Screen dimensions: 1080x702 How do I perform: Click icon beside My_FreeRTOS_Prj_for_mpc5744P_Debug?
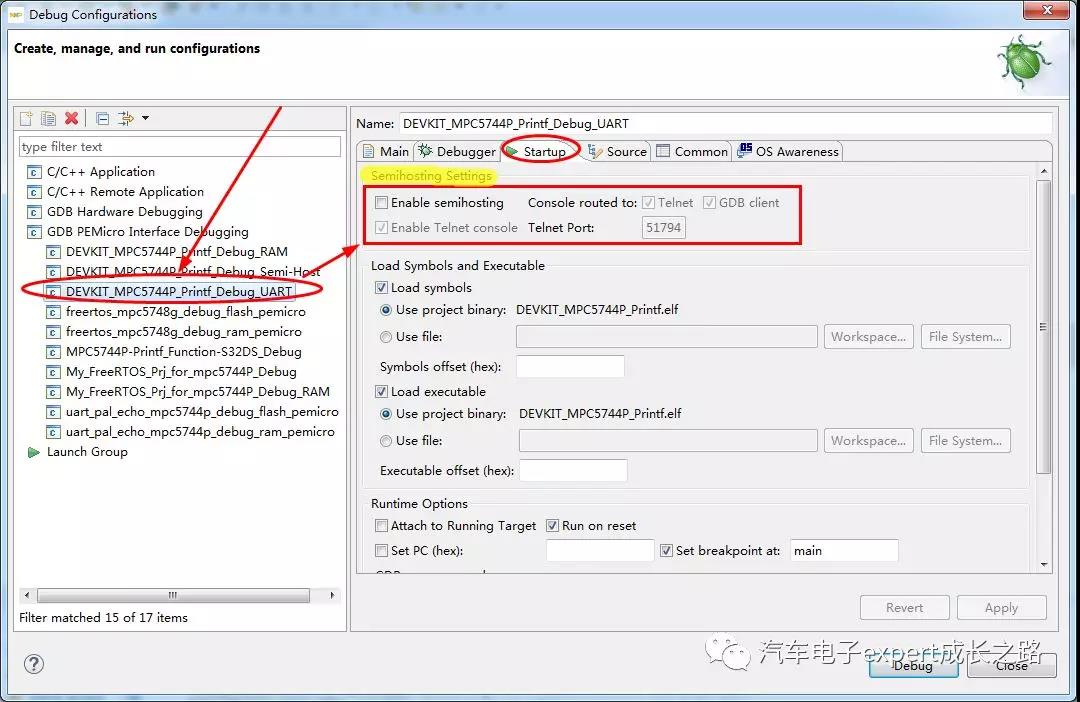pos(53,372)
